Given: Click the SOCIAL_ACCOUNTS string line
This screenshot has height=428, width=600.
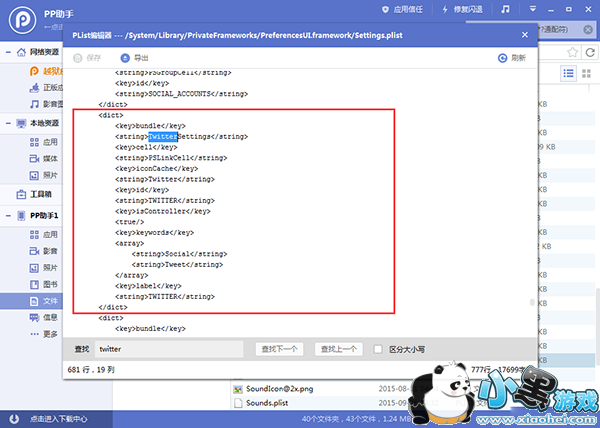Looking at the screenshot, I should click(x=181, y=94).
